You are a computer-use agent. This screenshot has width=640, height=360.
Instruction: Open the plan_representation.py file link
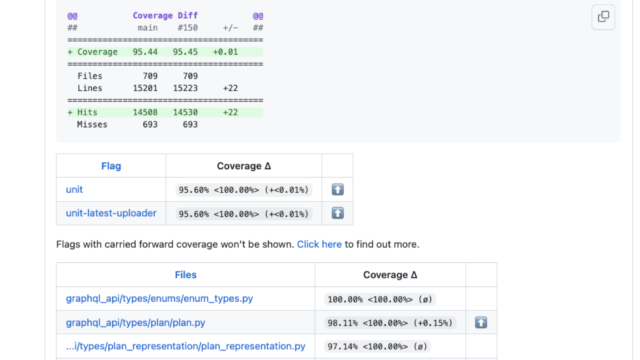[186, 346]
